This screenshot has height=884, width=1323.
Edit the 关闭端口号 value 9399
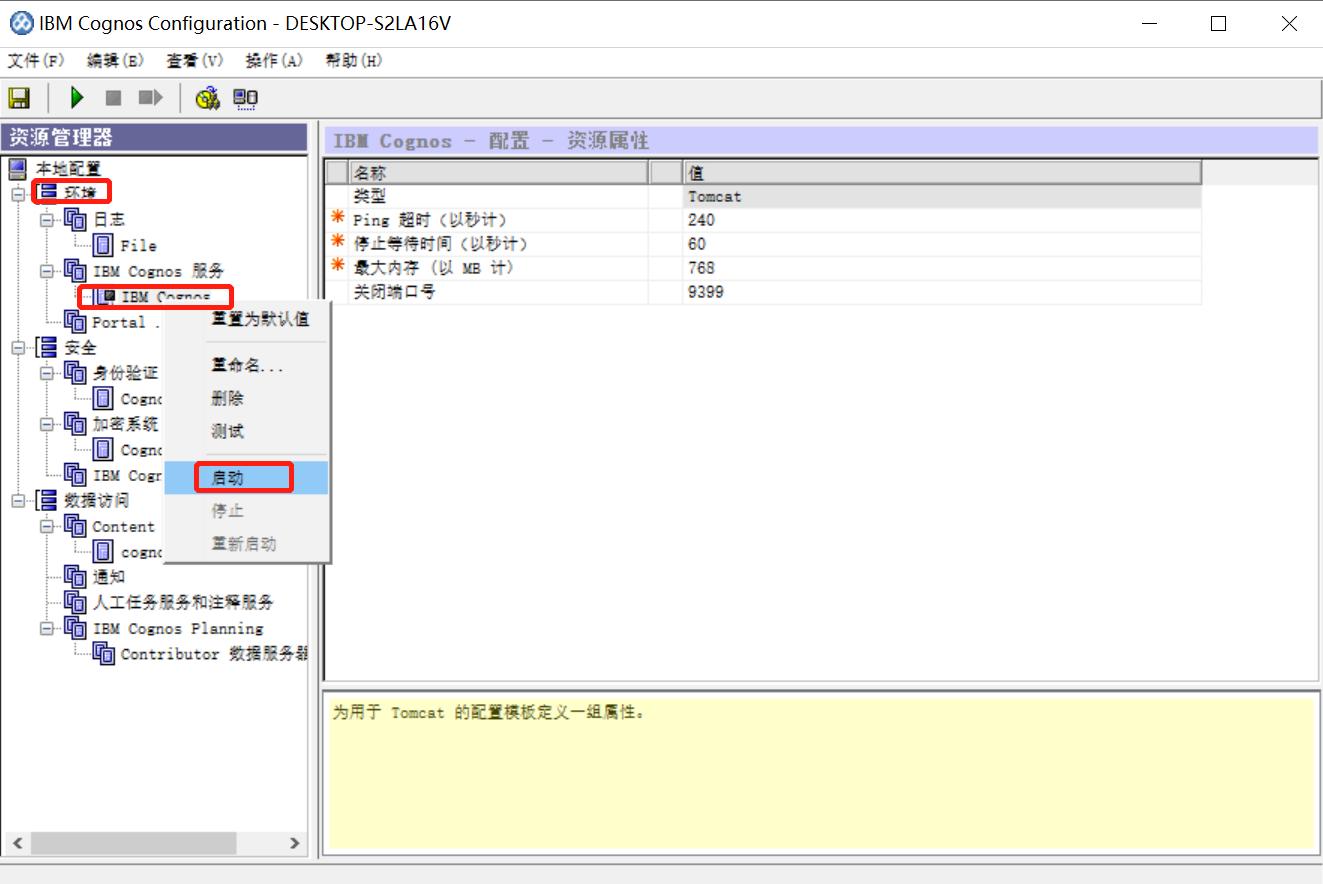(x=942, y=292)
